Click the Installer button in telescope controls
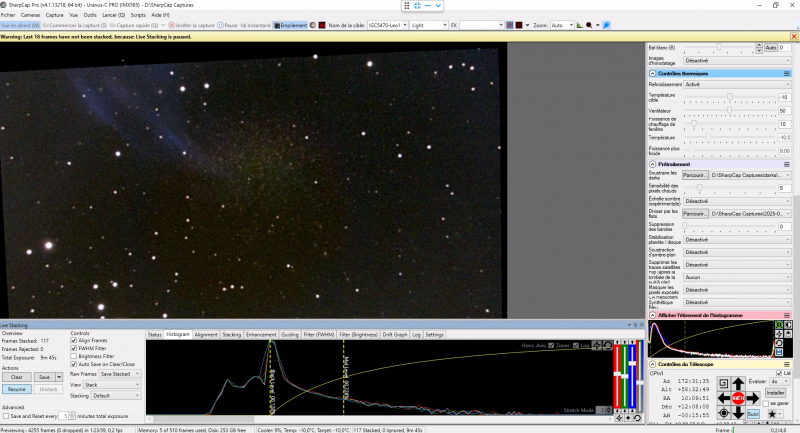The height and width of the screenshot is (433, 800). [775, 393]
